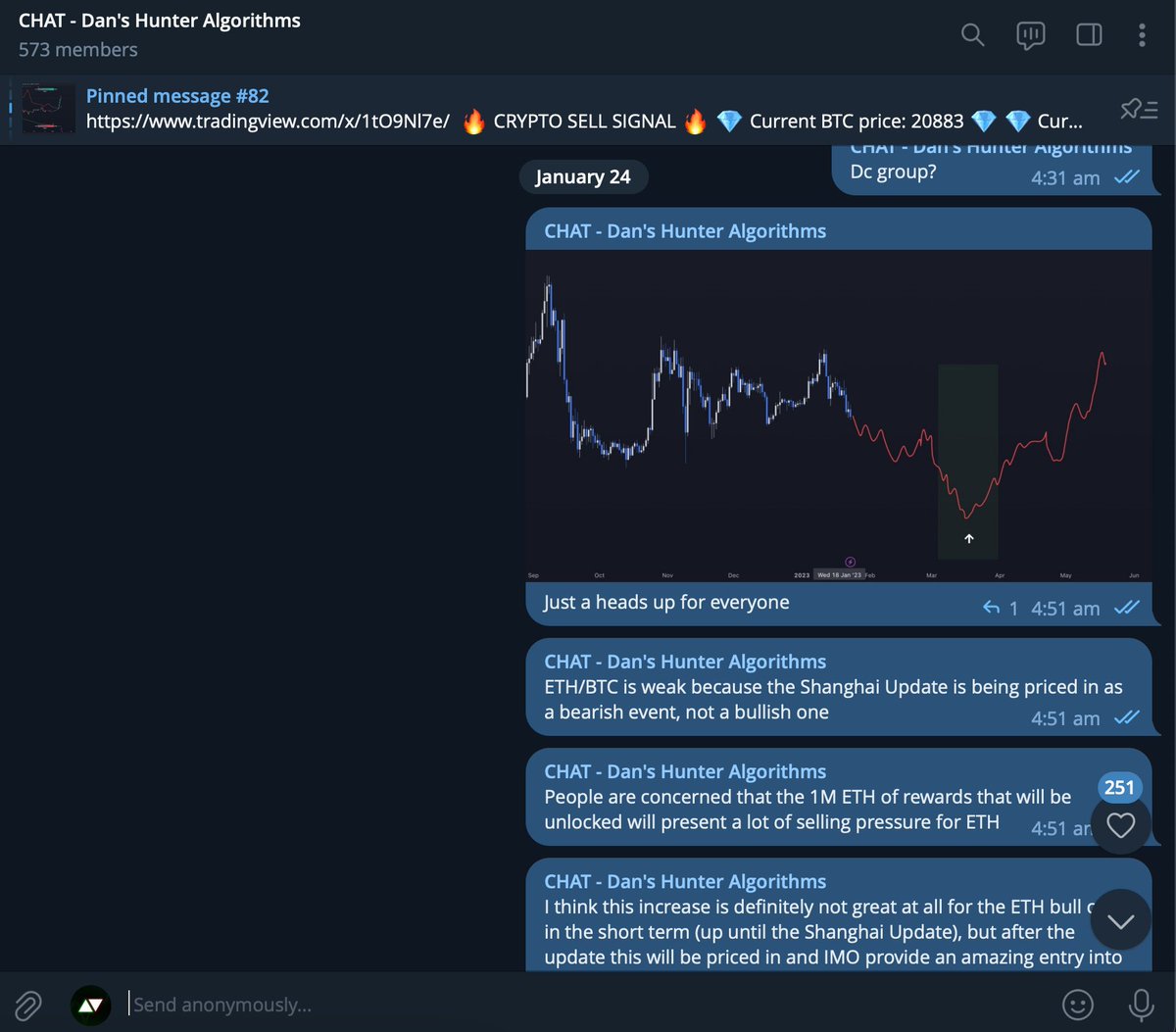Click the chat title Dan's Hunter Algorithms
1176x1032 pixels.
click(x=160, y=21)
